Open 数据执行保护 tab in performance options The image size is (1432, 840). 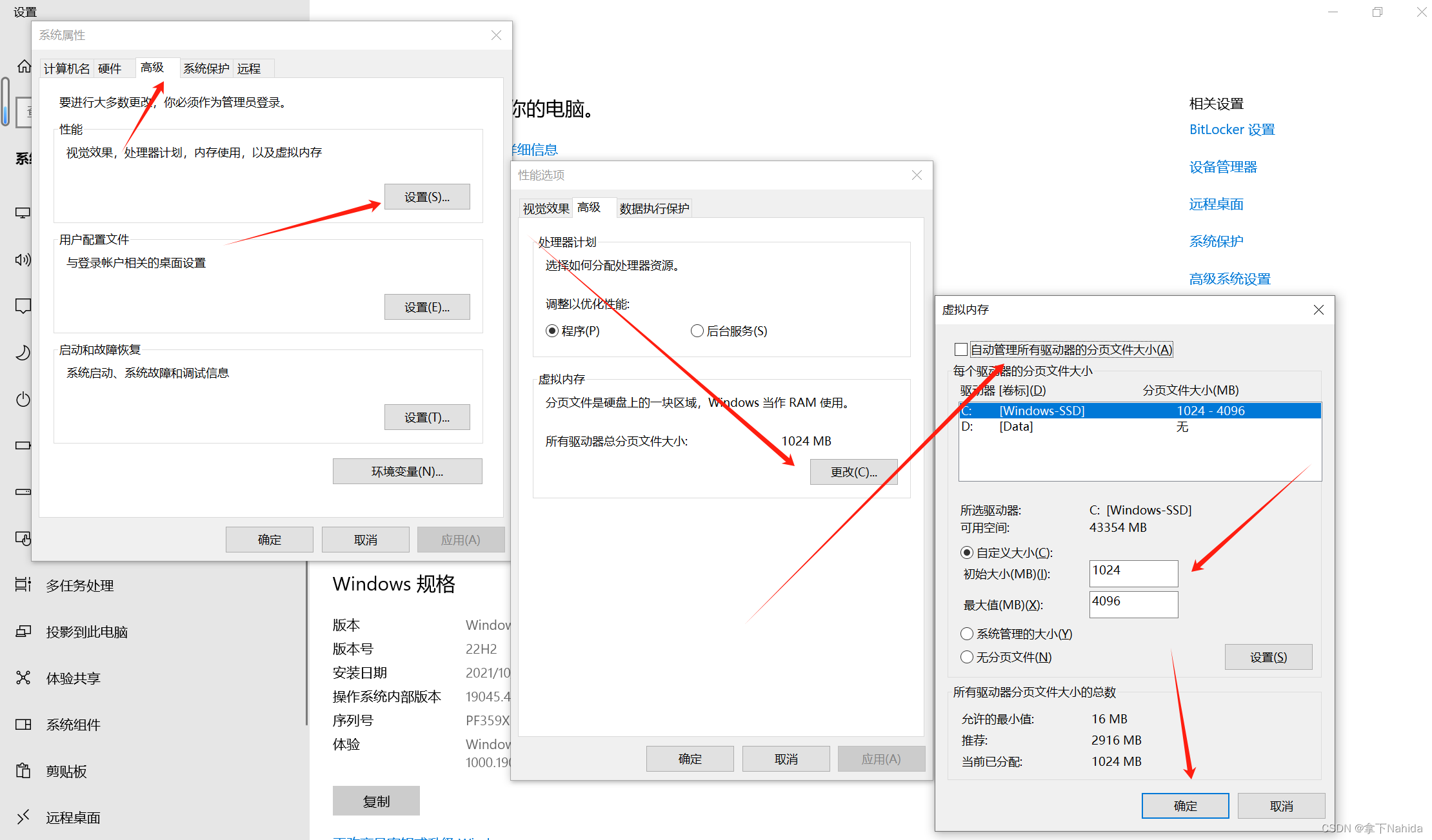pos(654,208)
